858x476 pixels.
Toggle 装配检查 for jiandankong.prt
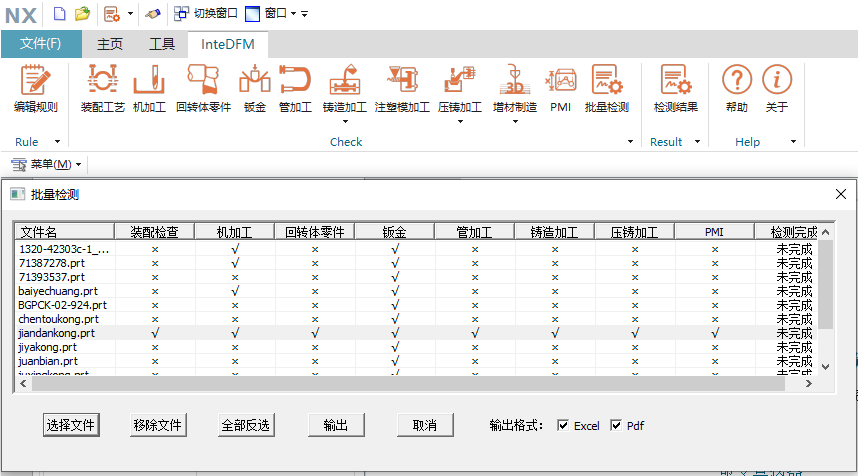coord(155,333)
